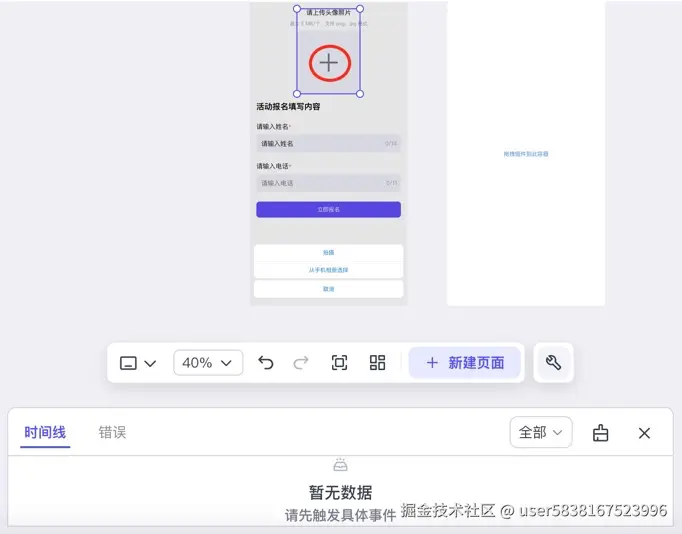The height and width of the screenshot is (534, 682).
Task: Expand the device type chevron
Action: (x=150, y=363)
